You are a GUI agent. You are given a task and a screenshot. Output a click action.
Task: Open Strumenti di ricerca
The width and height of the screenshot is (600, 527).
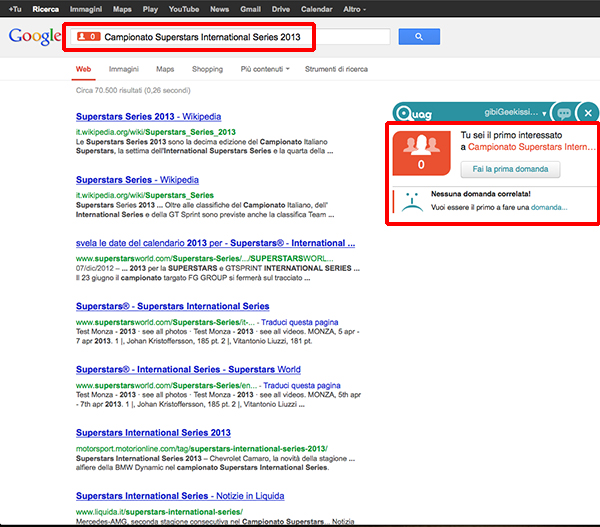pyautogui.click(x=336, y=69)
